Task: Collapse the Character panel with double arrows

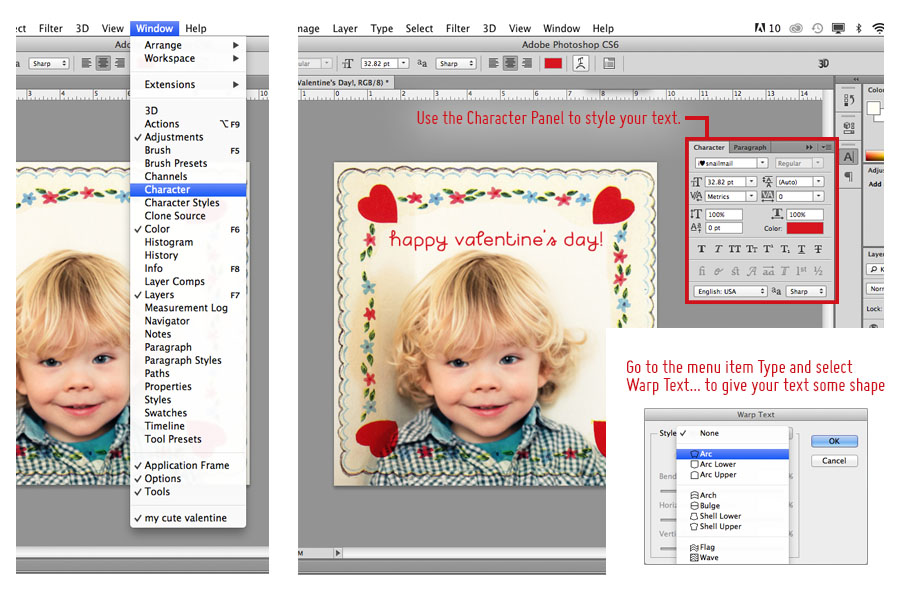Action: (x=809, y=148)
